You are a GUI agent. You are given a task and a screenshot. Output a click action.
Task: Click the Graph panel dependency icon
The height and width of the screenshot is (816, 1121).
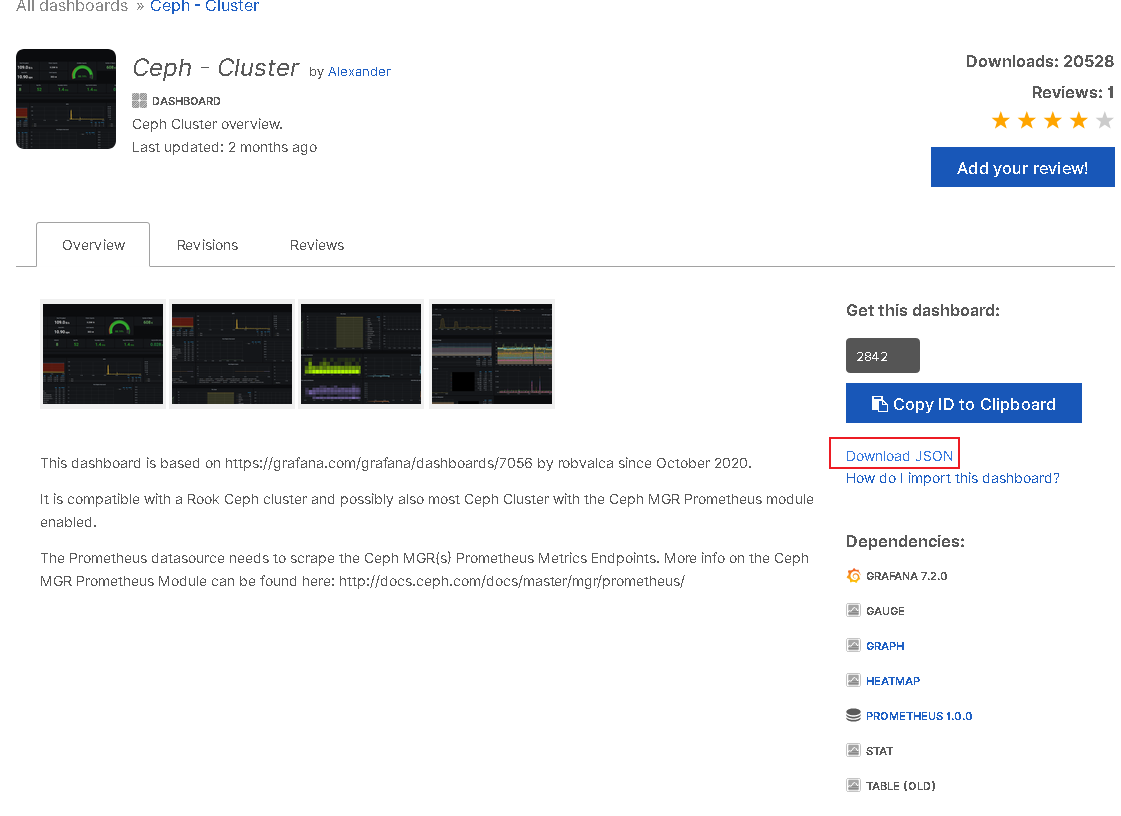tap(853, 645)
